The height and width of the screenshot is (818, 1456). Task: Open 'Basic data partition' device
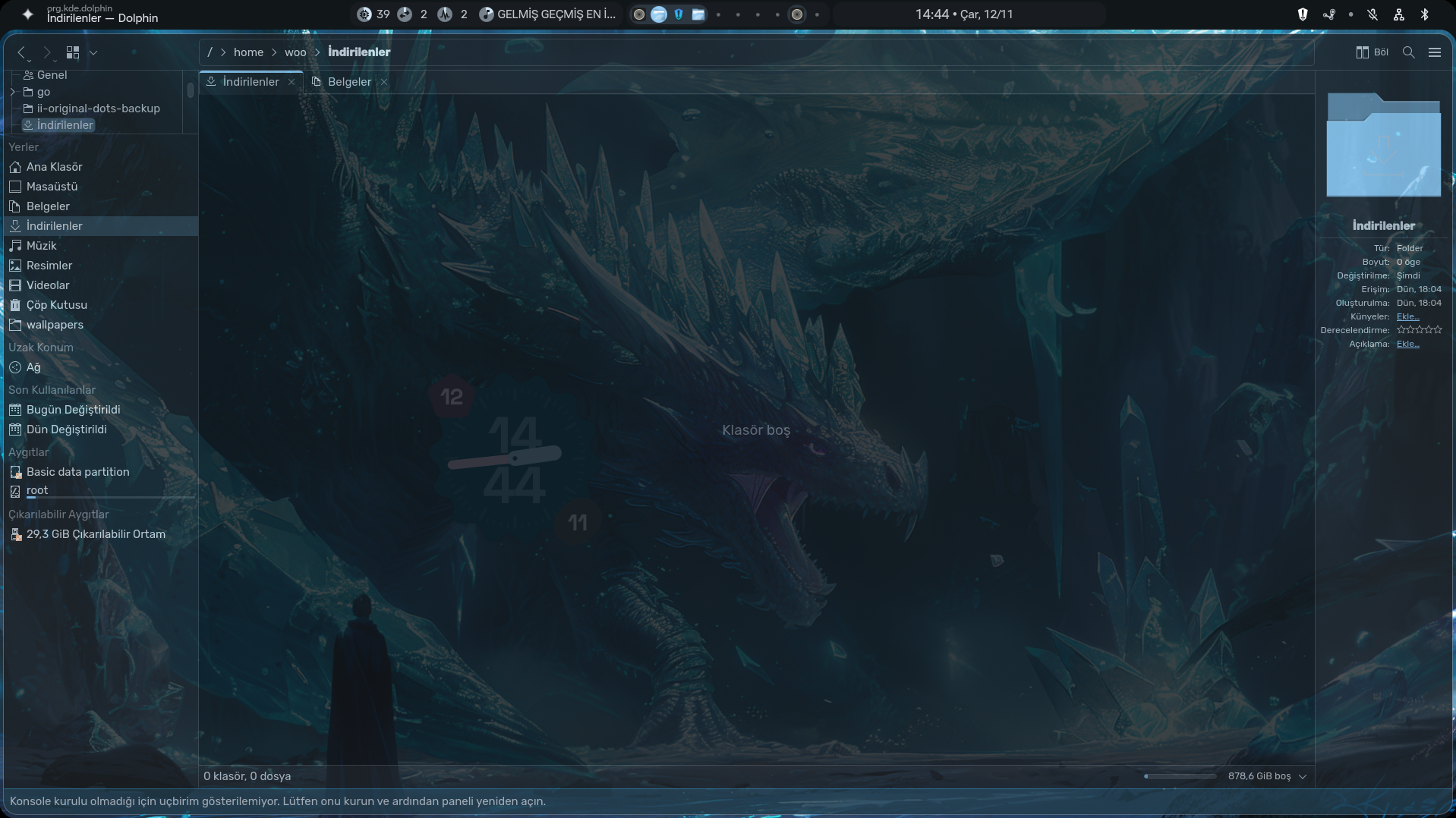[x=101, y=472]
